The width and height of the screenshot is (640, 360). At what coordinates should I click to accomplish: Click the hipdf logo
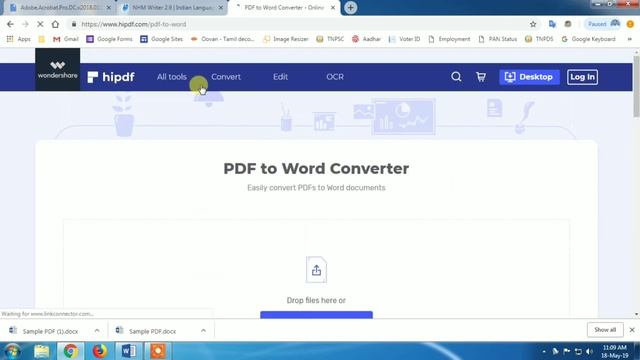(111, 77)
